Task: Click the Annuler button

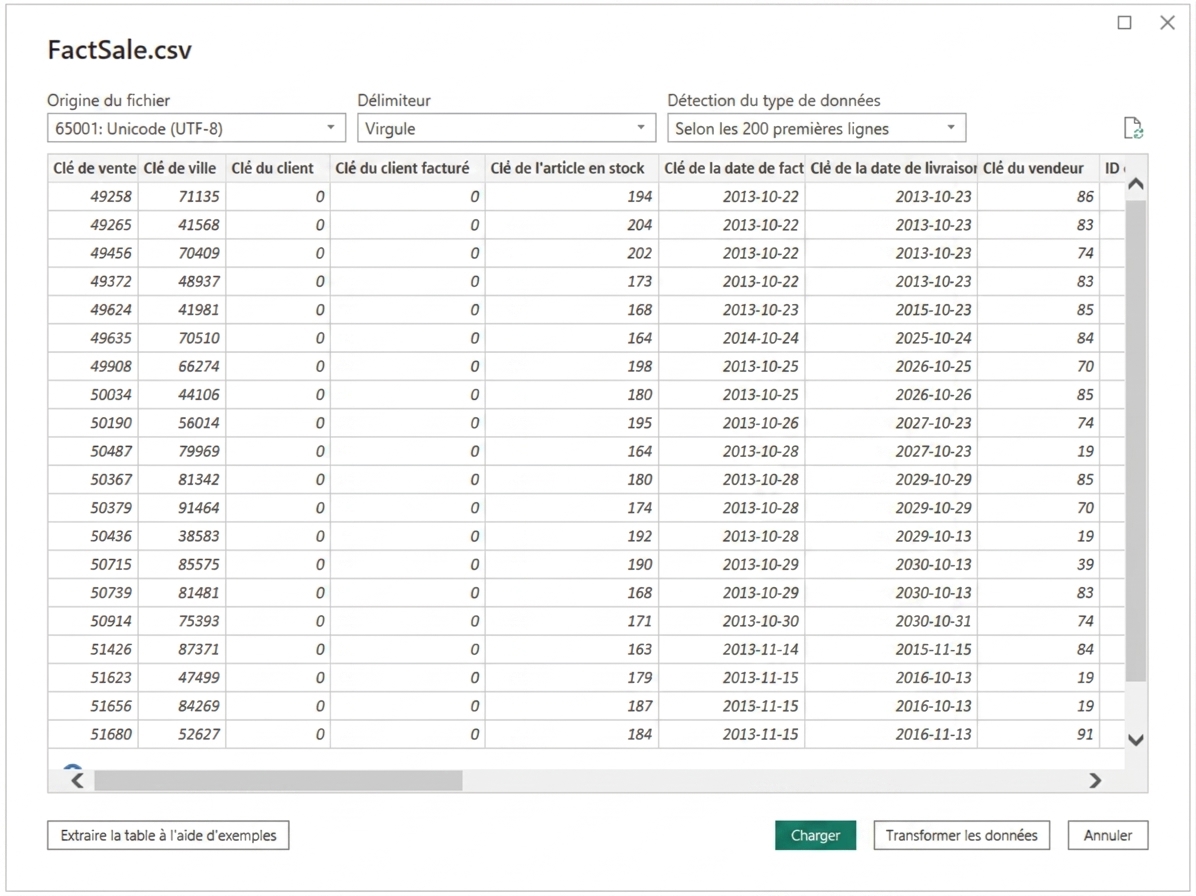Action: 1108,835
